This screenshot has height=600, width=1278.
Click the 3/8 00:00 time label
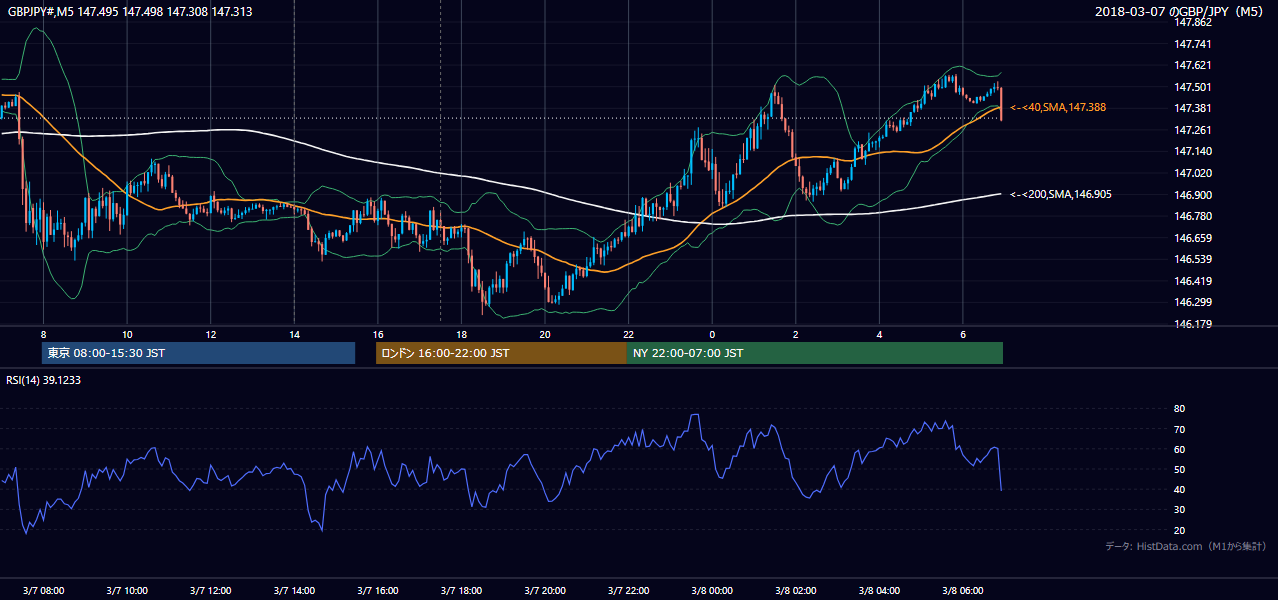pos(712,591)
